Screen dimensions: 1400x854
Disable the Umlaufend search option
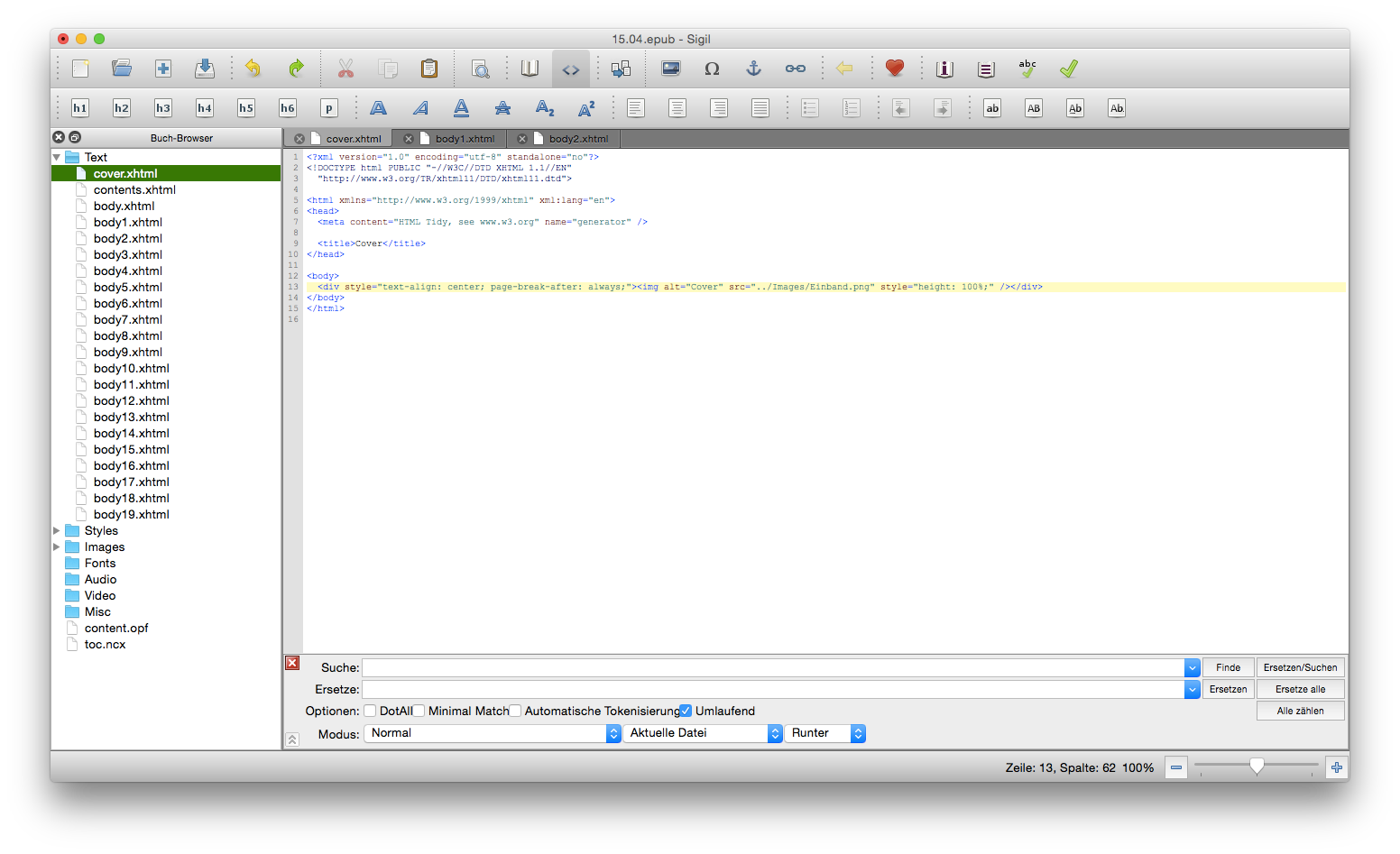[686, 711]
